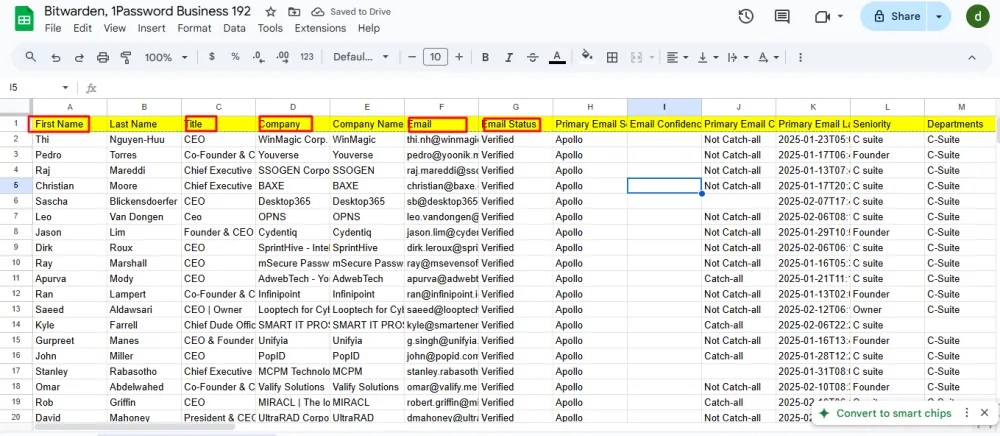The width and height of the screenshot is (1000, 436).
Task: Open vertical align dropdown
Action: point(708,57)
